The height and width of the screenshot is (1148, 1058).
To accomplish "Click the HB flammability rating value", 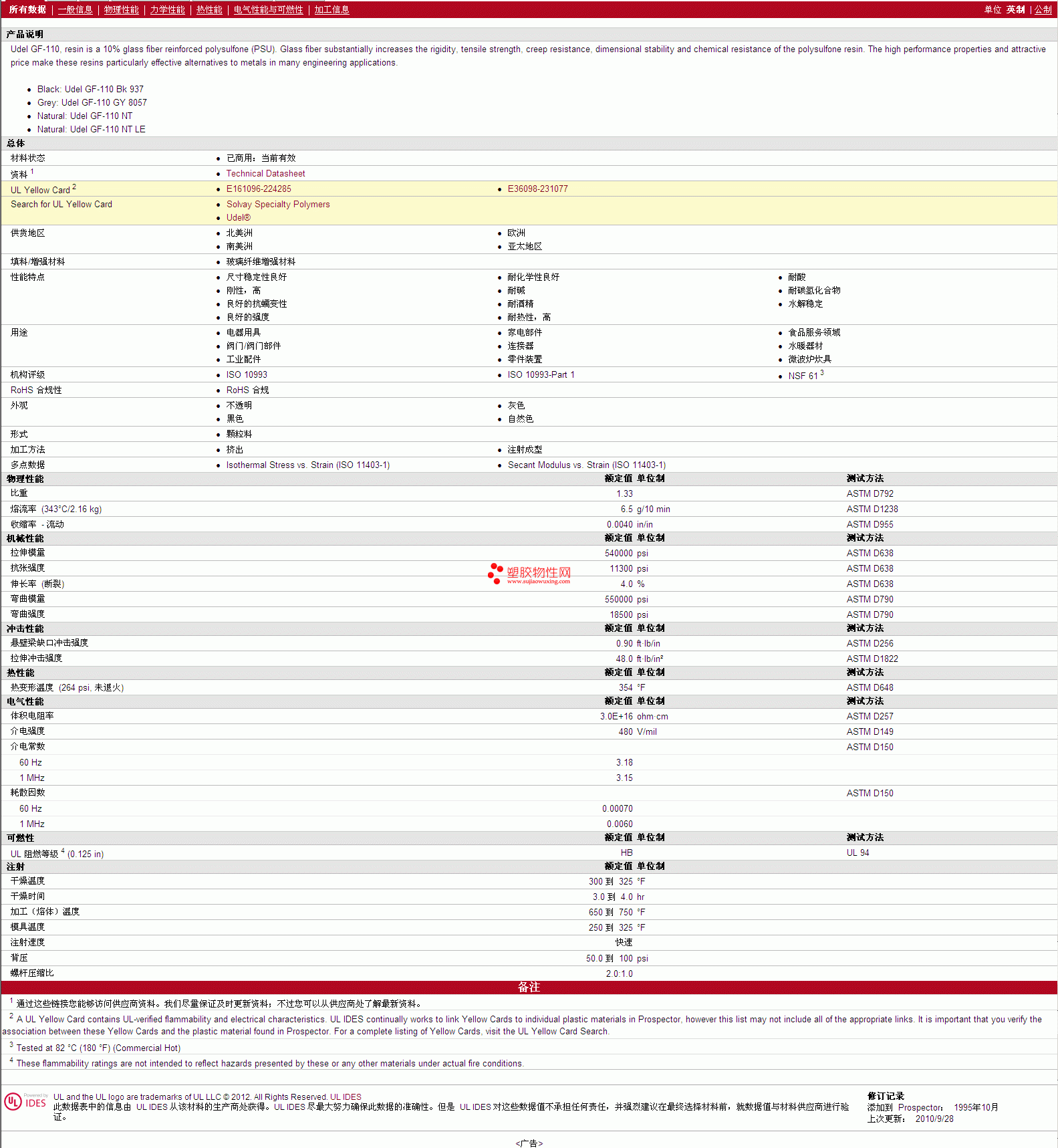I will click(626, 852).
